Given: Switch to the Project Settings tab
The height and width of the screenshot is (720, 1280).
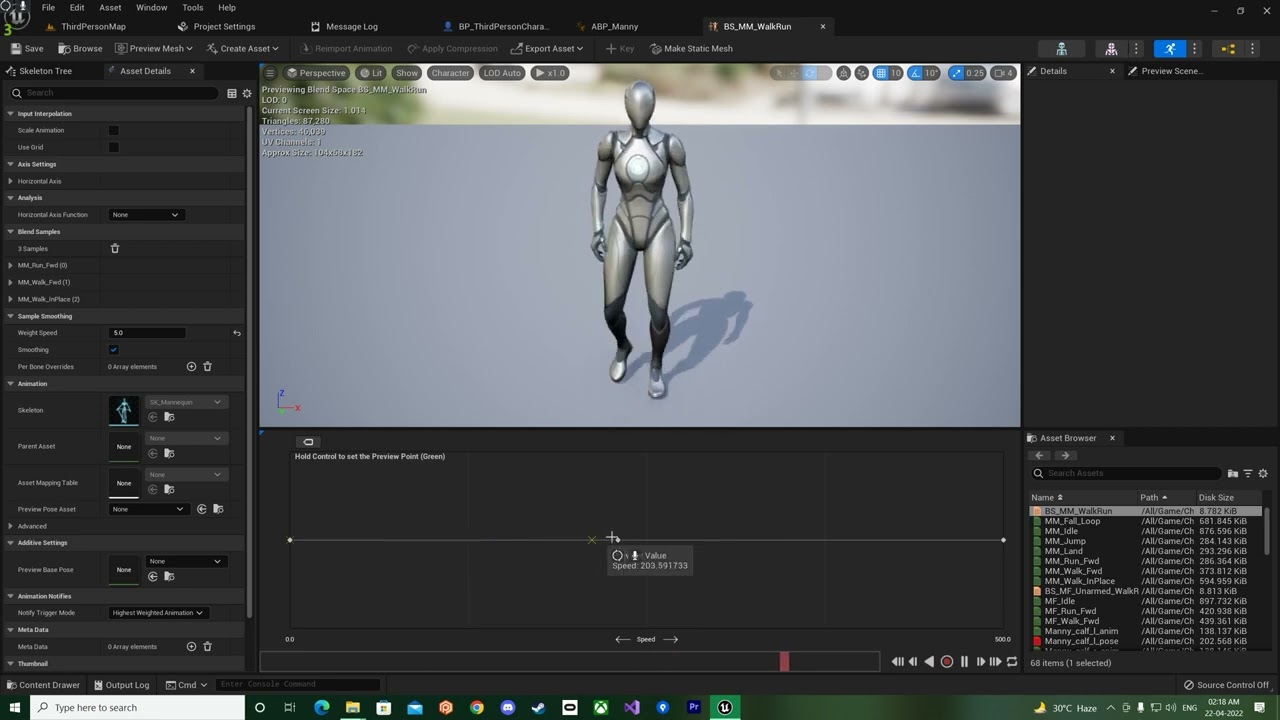Looking at the screenshot, I should pos(225,26).
